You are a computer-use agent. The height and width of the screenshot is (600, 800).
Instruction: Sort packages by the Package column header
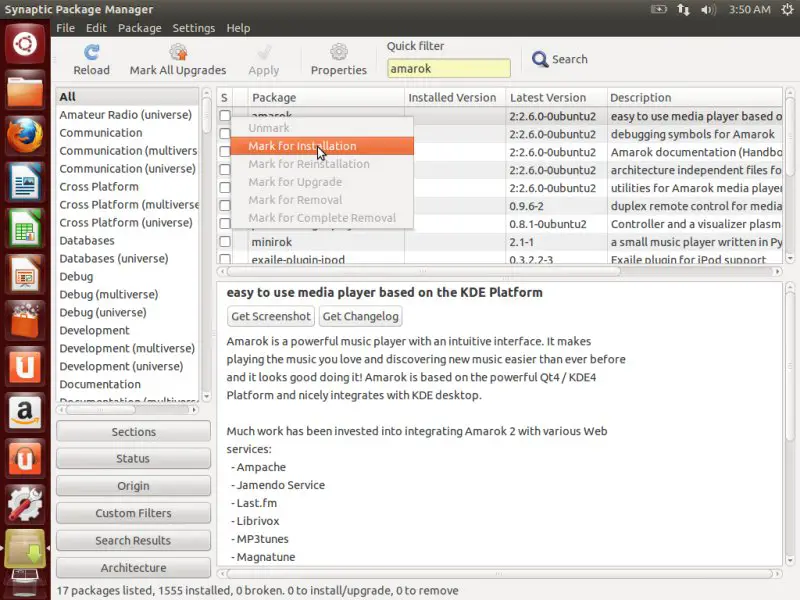327,97
